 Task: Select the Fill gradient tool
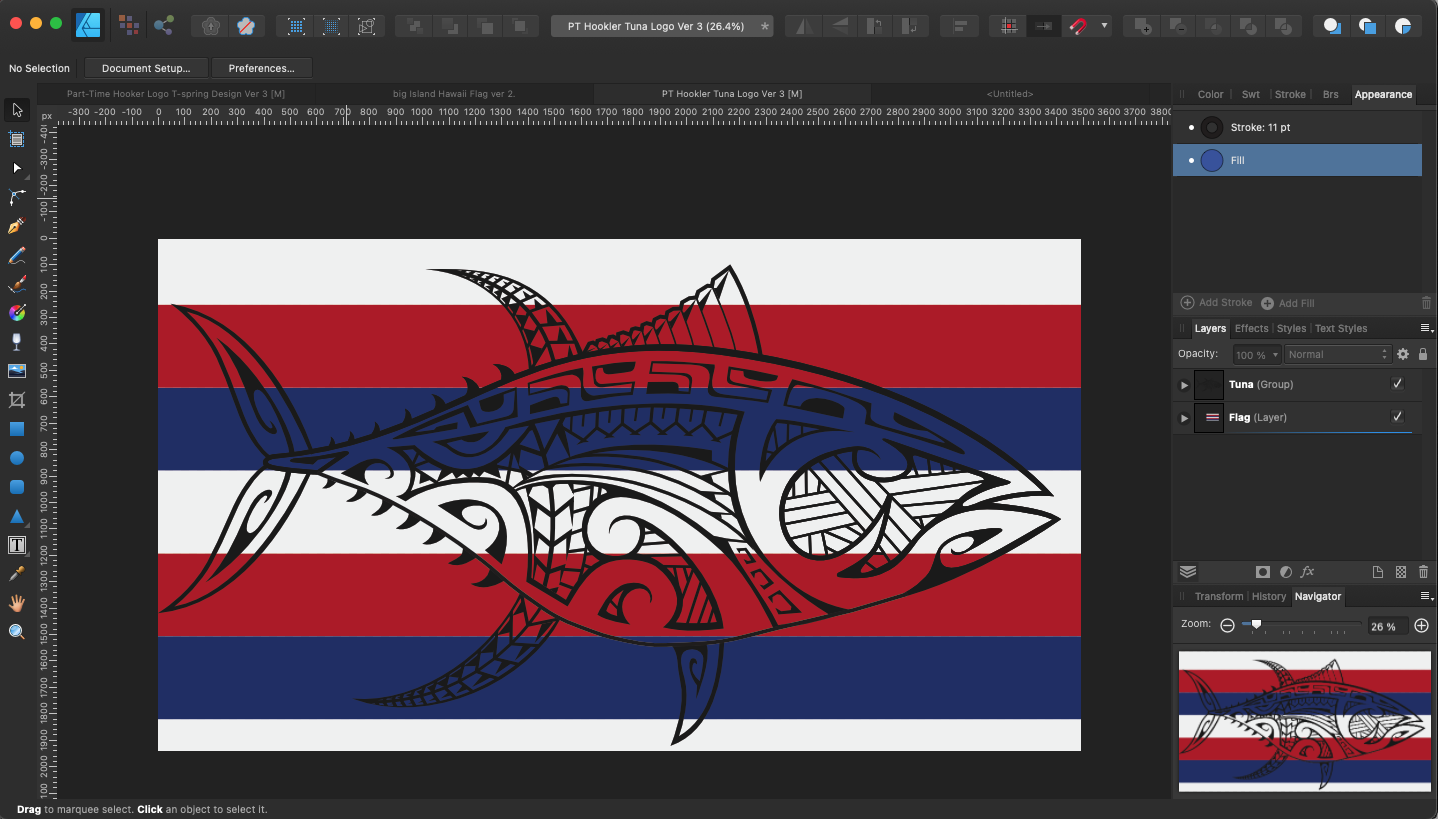(x=17, y=313)
